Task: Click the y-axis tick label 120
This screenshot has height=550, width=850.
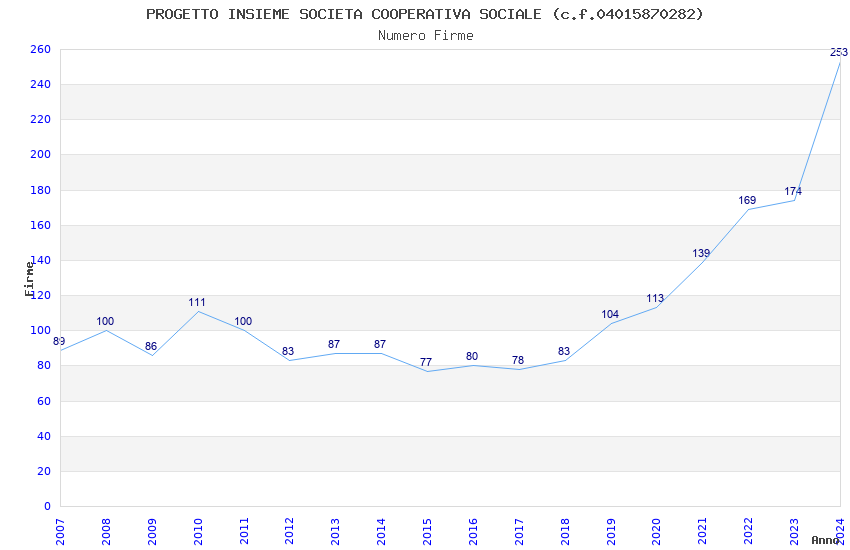Action: tap(42, 295)
